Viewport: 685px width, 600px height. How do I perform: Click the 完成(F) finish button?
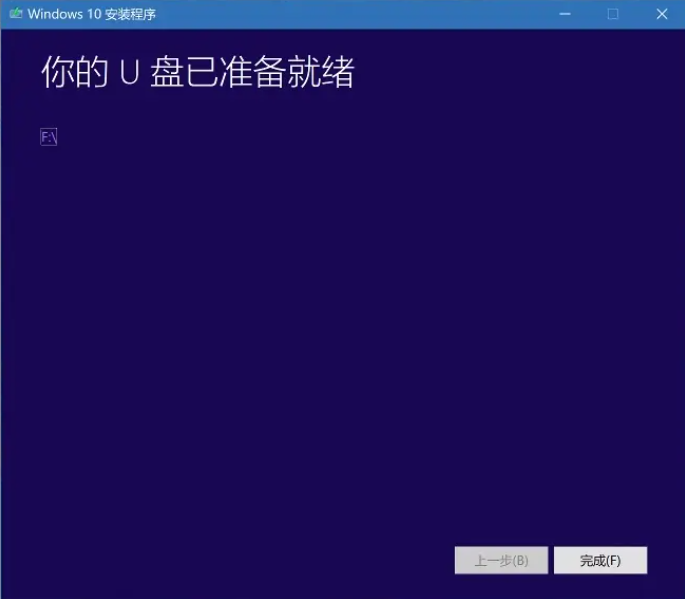(600, 560)
